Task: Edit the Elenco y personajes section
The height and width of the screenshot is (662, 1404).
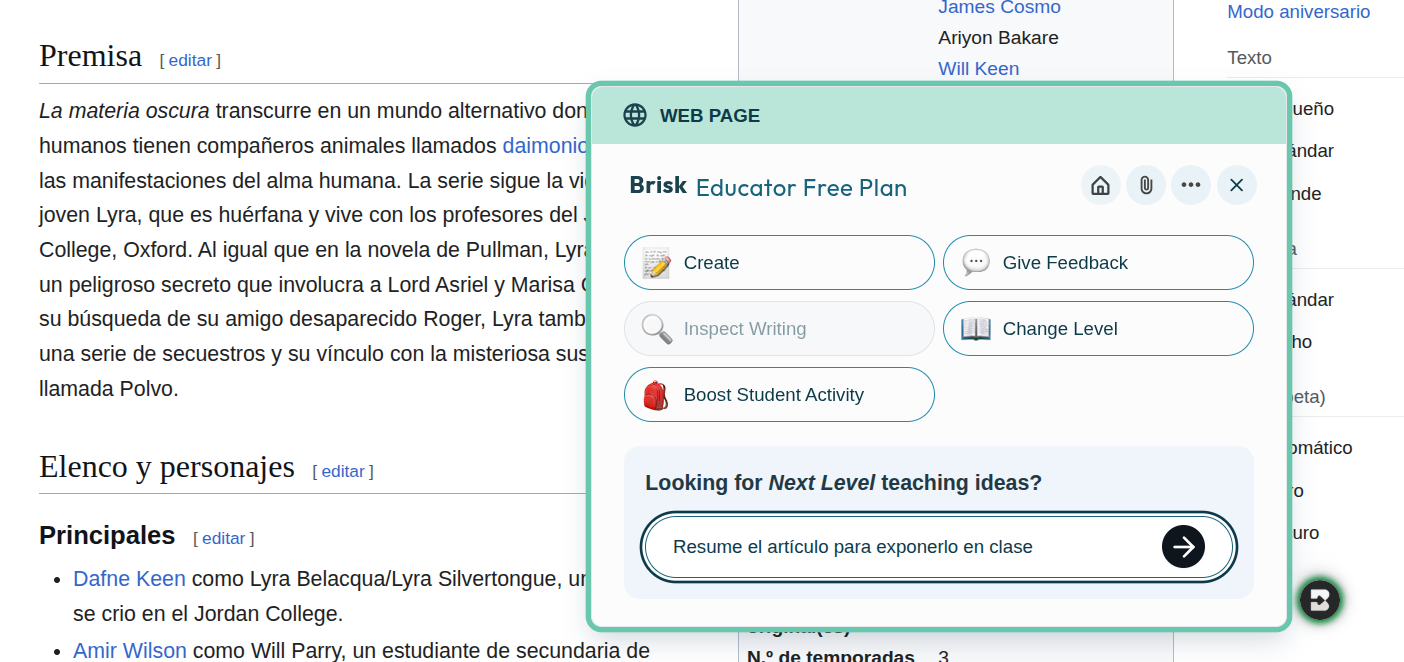Action: pyautogui.click(x=343, y=471)
